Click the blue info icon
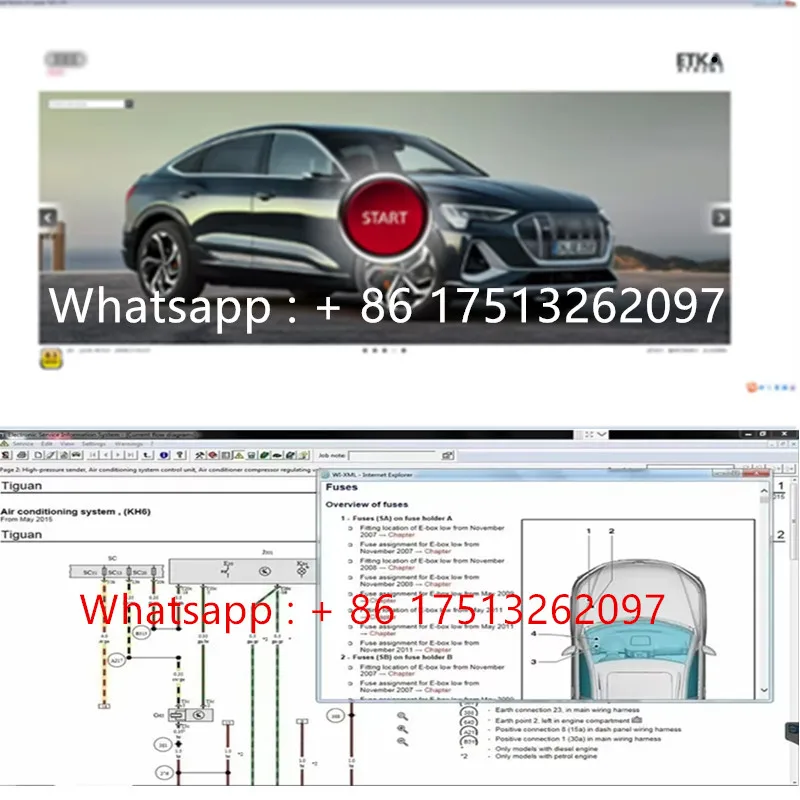800x800 pixels. point(163,455)
